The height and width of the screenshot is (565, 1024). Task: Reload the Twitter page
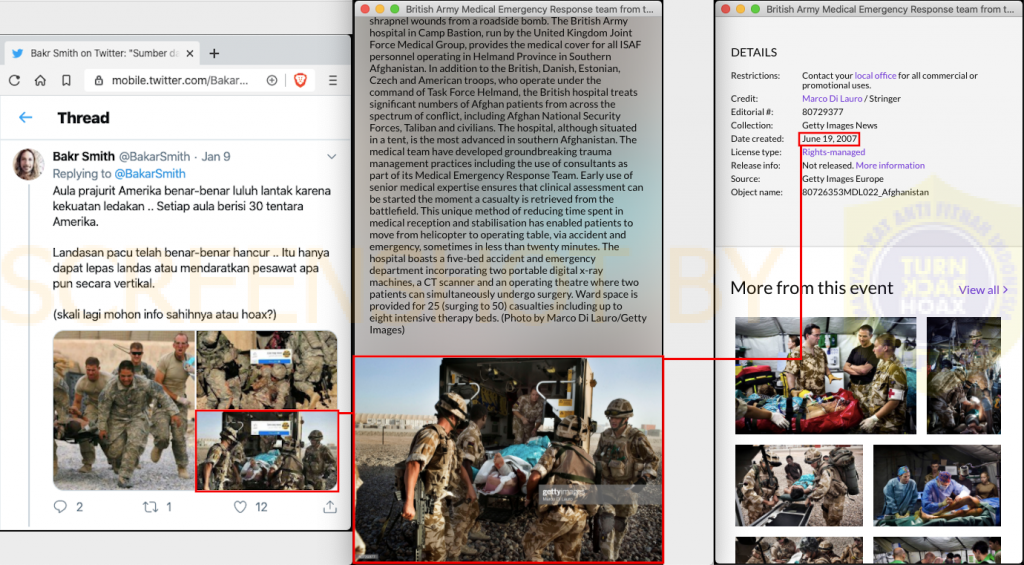tap(14, 80)
